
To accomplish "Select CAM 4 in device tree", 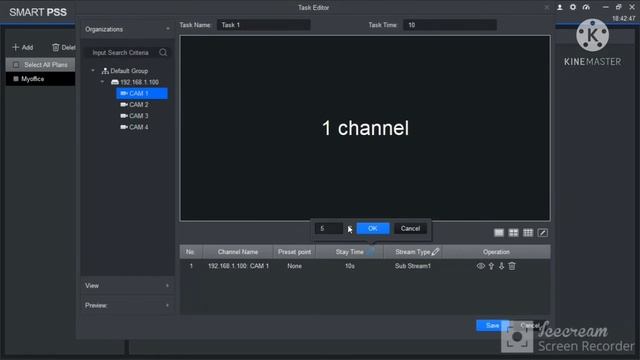I will pyautogui.click(x=134, y=127).
